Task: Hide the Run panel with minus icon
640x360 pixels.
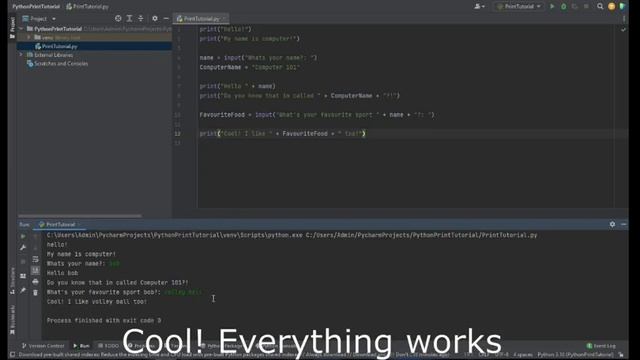Action: [623, 224]
